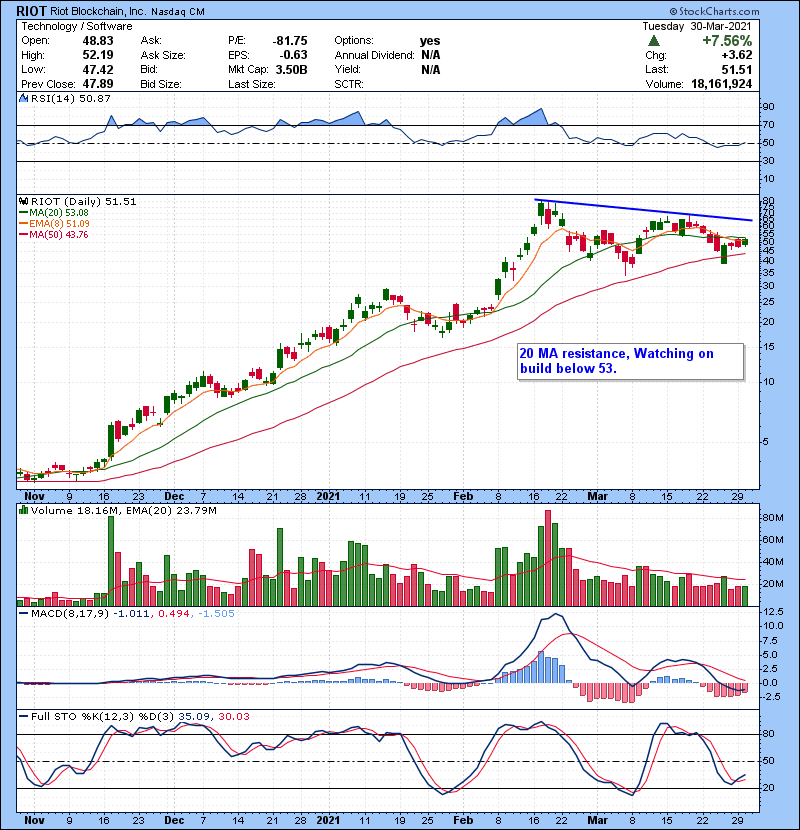Click the Nasdaq CM exchange label

178,12
